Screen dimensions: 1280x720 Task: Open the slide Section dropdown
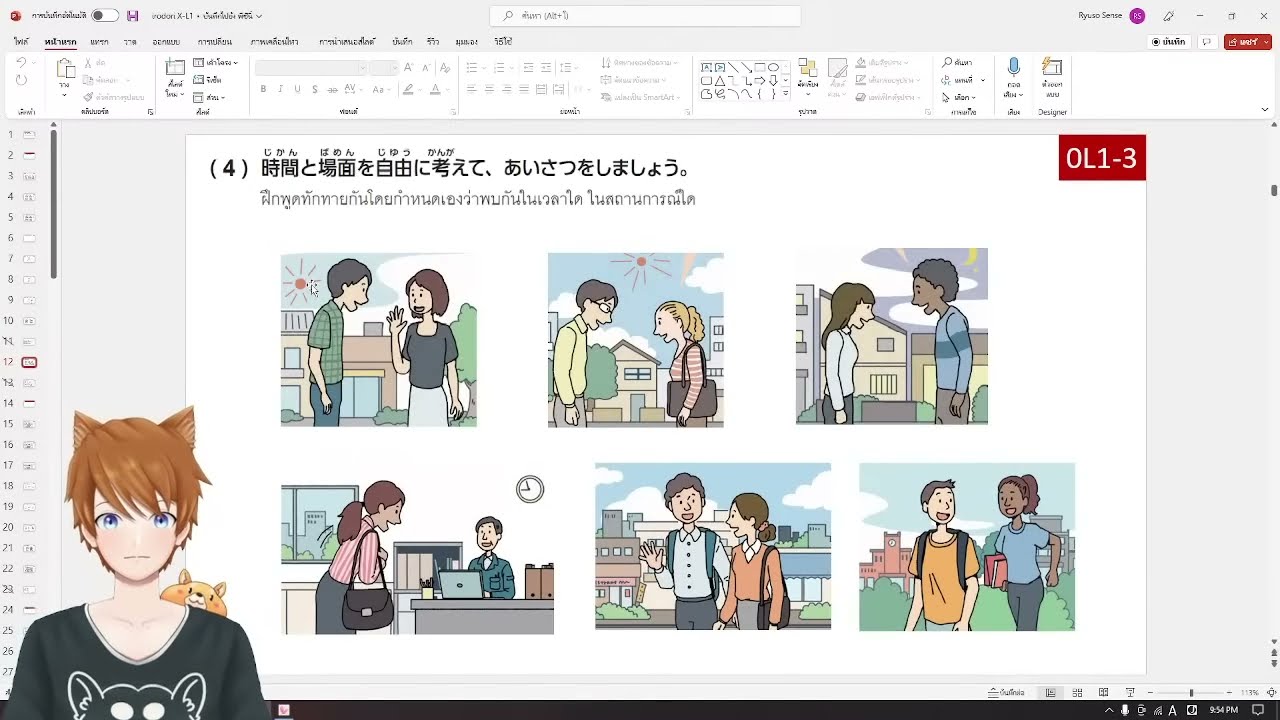pos(210,97)
